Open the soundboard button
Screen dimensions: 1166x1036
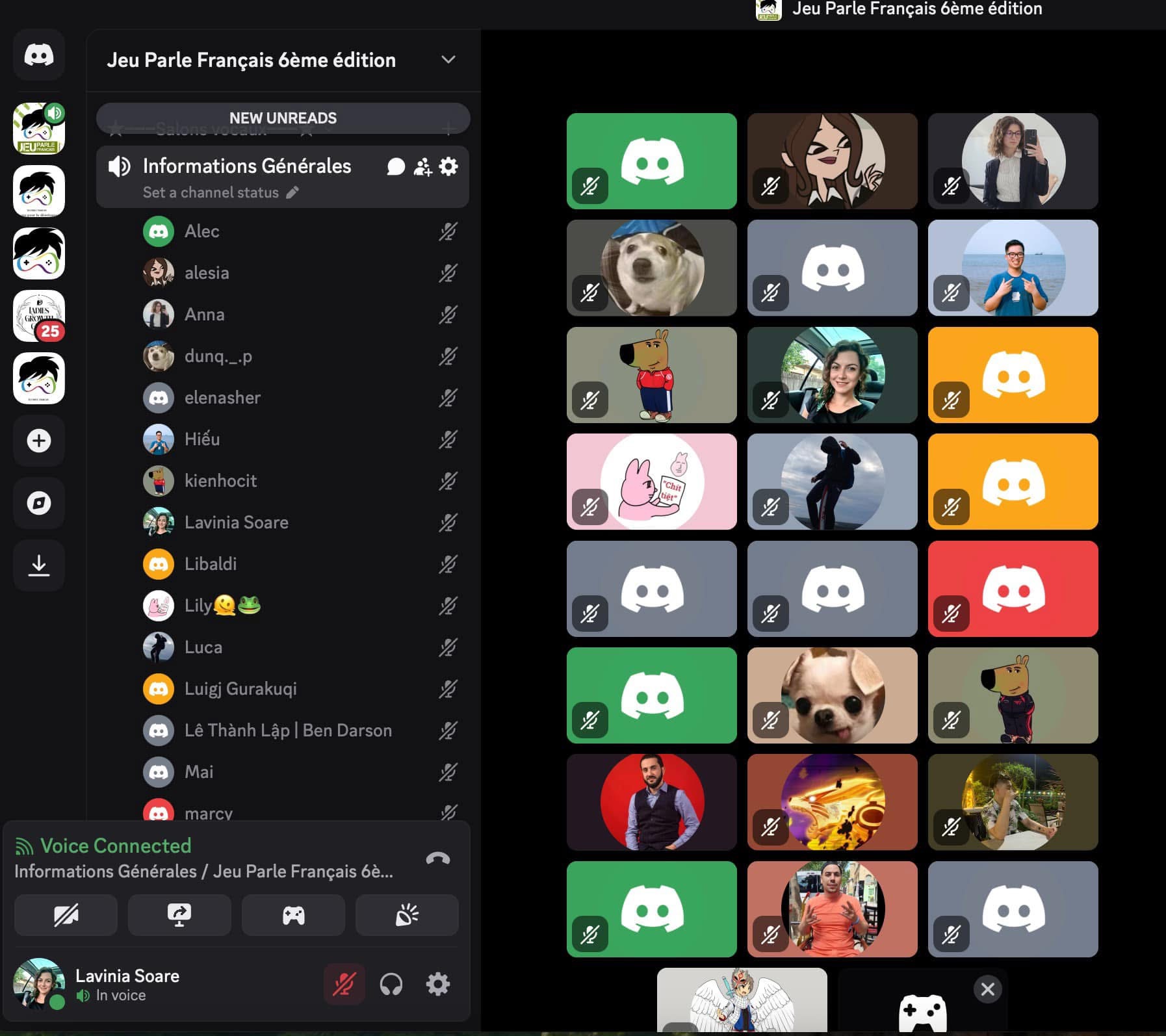coord(407,915)
